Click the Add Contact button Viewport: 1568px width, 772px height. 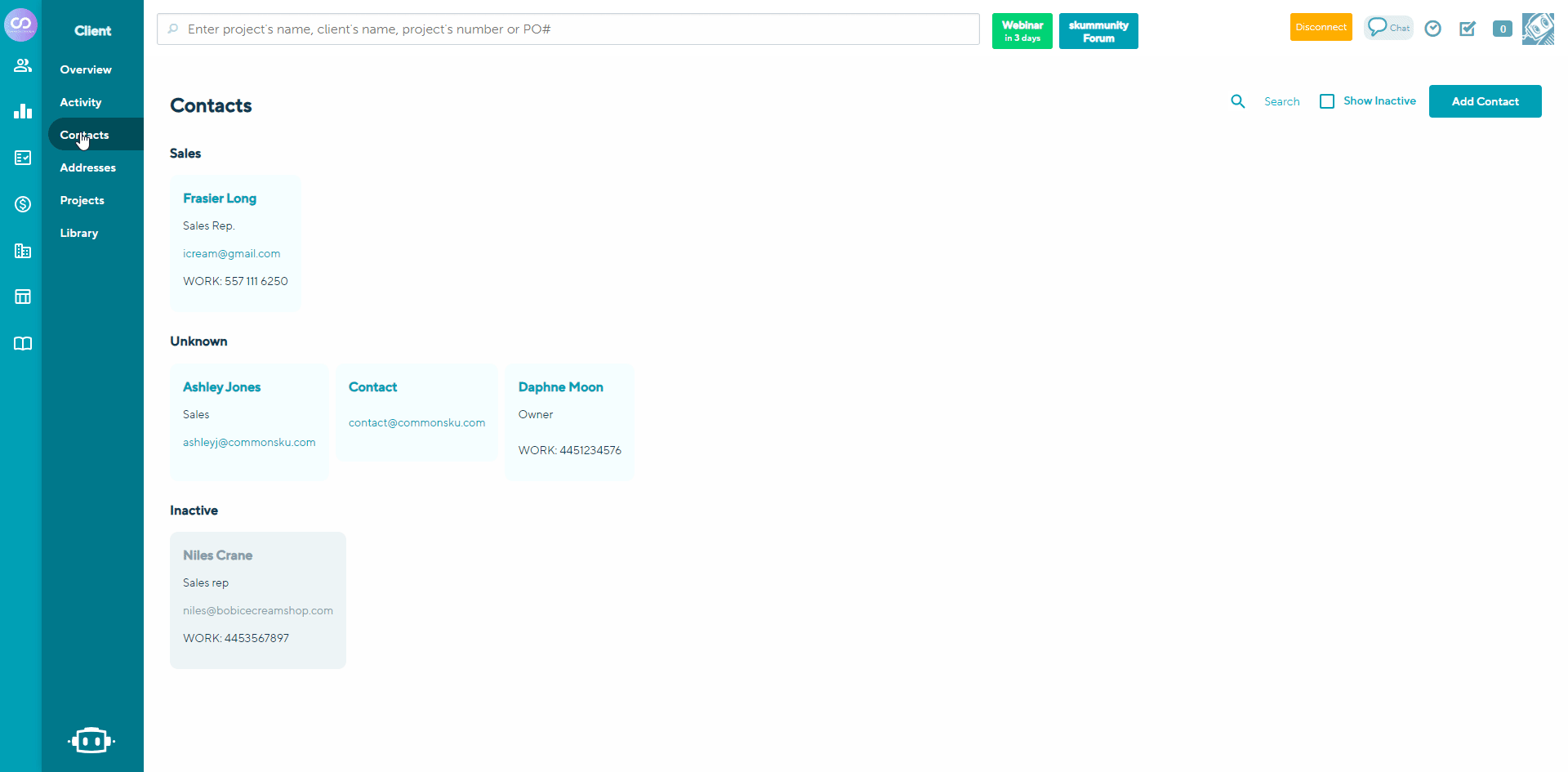[x=1485, y=100]
